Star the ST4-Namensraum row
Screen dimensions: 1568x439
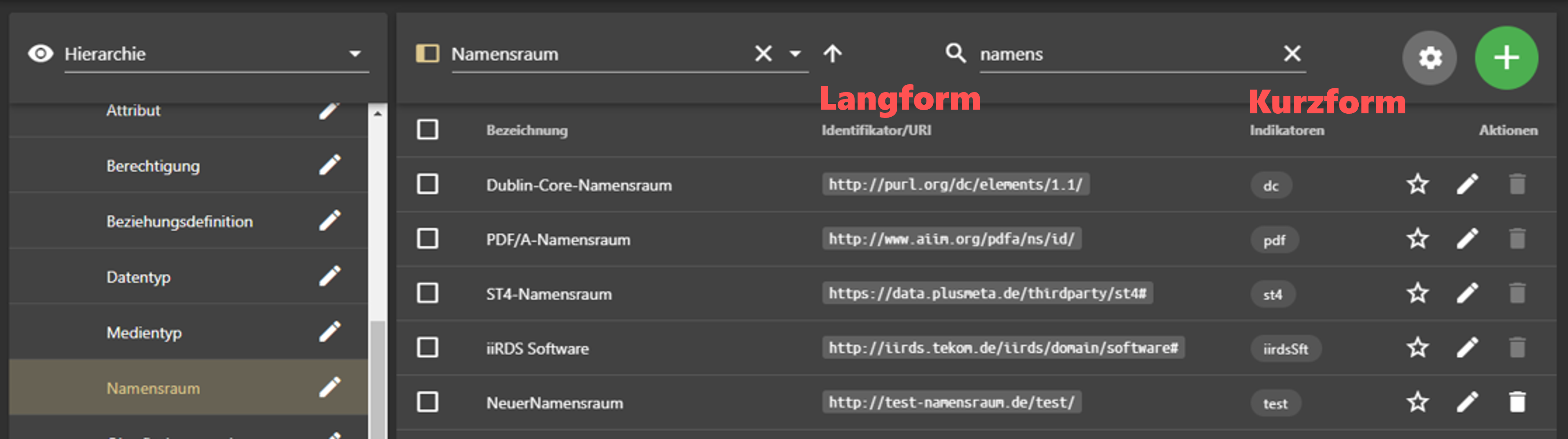[x=1417, y=293]
